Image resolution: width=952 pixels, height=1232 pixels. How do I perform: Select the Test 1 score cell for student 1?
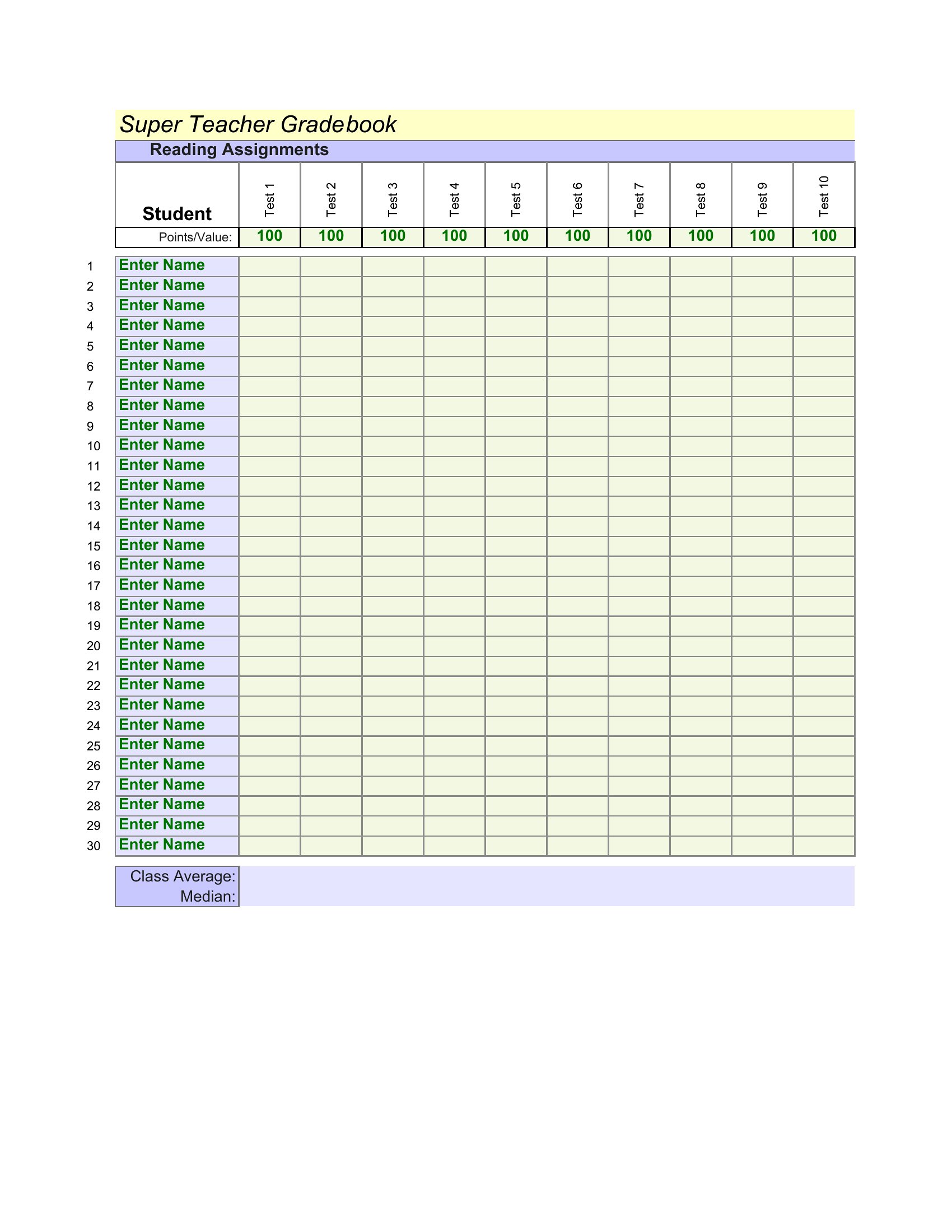pyautogui.click(x=269, y=266)
